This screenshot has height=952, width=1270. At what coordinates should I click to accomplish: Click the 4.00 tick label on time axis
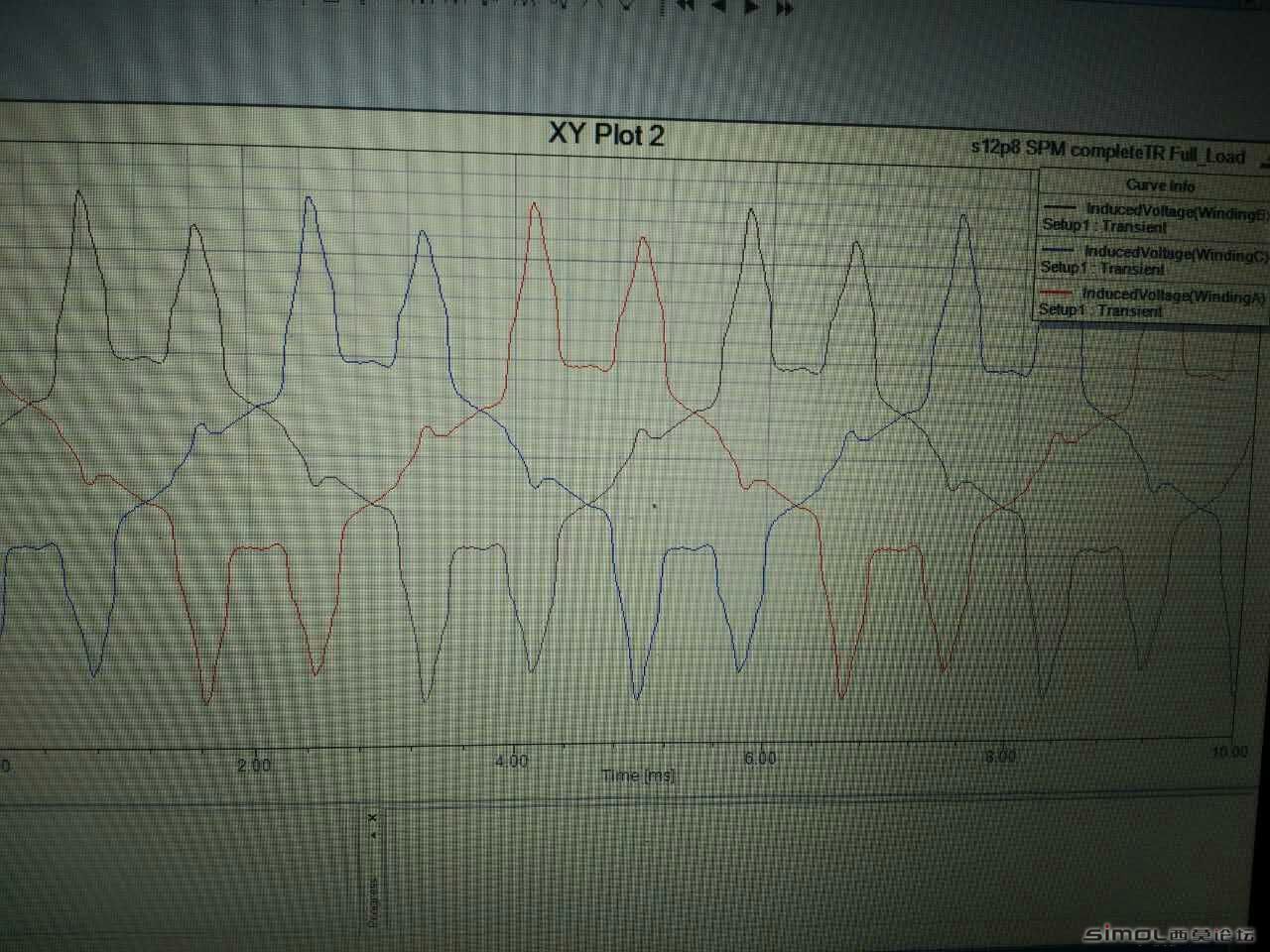point(511,761)
